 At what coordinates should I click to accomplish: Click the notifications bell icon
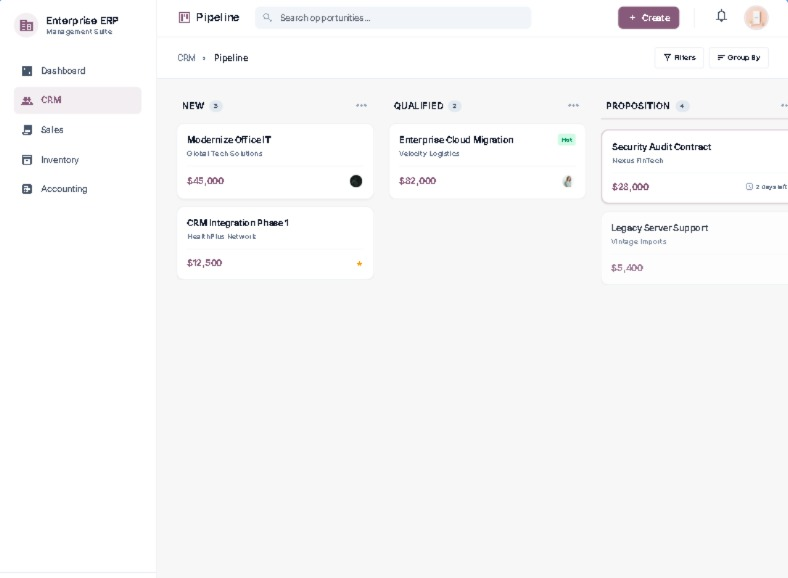[721, 17]
